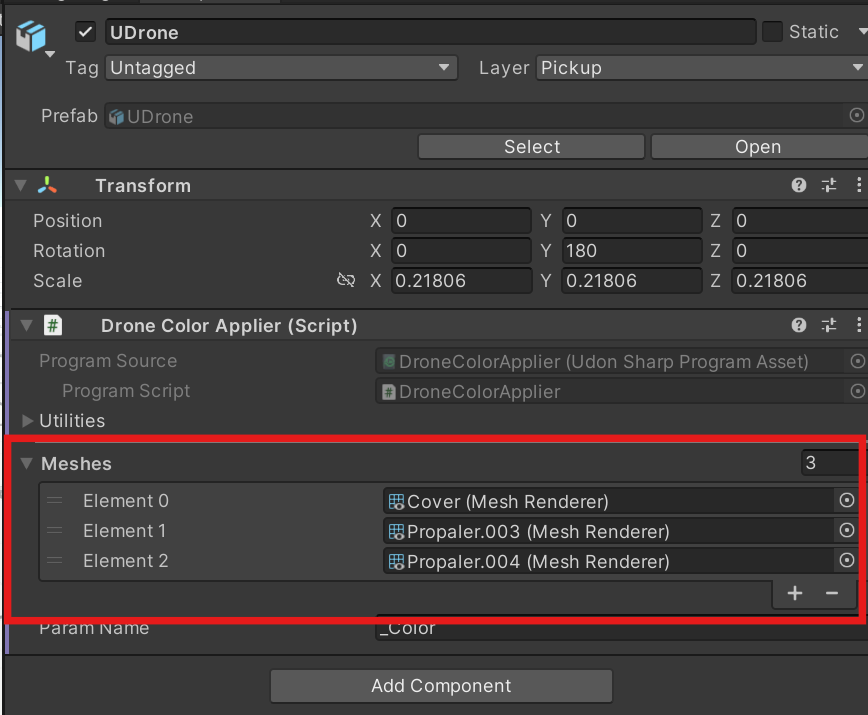Add a new Meshes element with plus
This screenshot has width=868, height=715.
coord(795,593)
